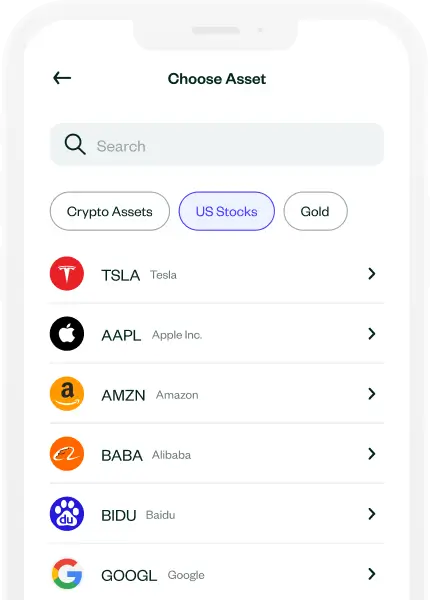Tap the black Apple logo
This screenshot has height=600, width=430.
67,334
